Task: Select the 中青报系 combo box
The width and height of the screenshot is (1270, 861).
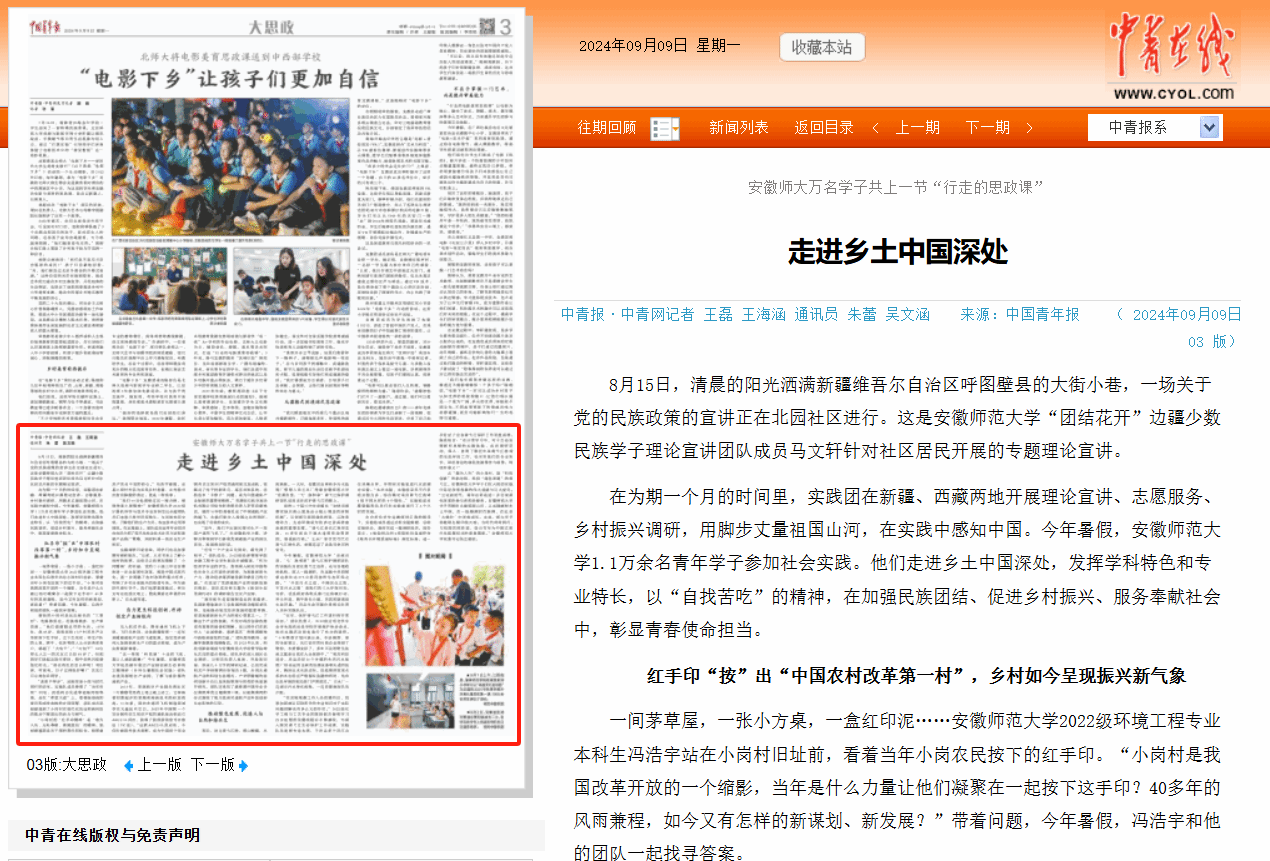Action: click(x=1155, y=127)
